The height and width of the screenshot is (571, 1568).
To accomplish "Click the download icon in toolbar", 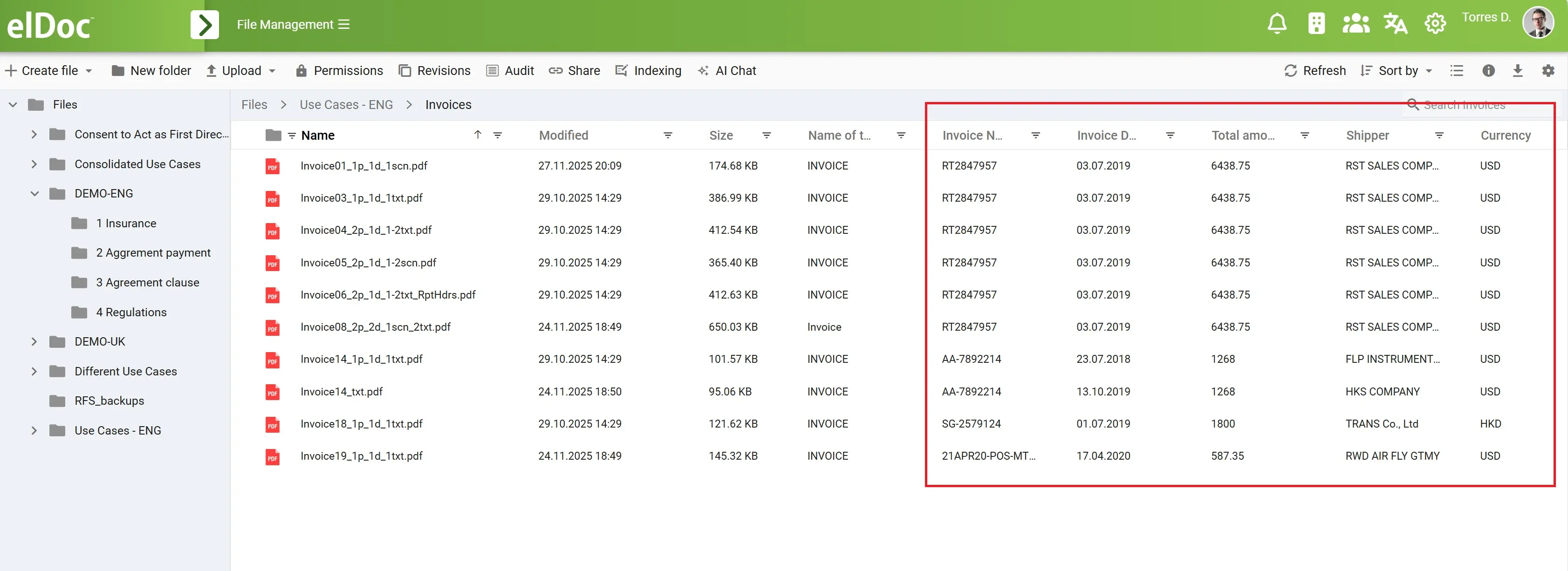I will (1518, 70).
